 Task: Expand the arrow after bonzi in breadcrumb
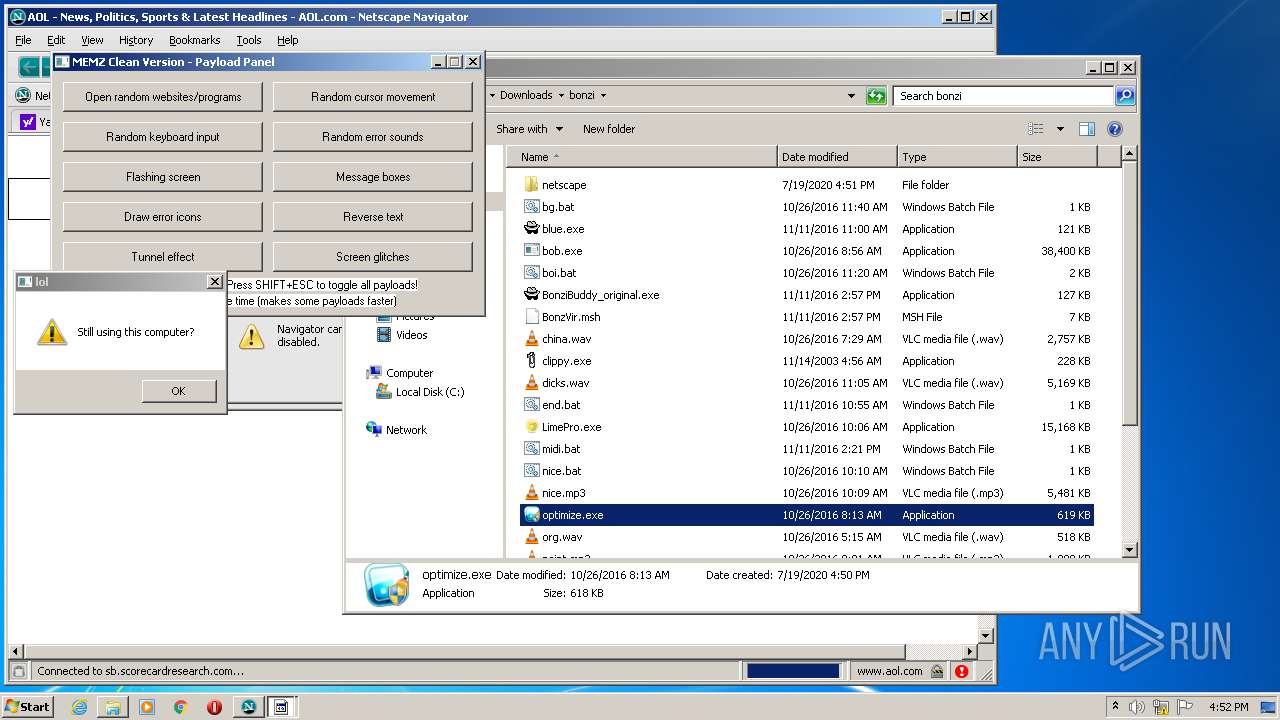pos(603,96)
